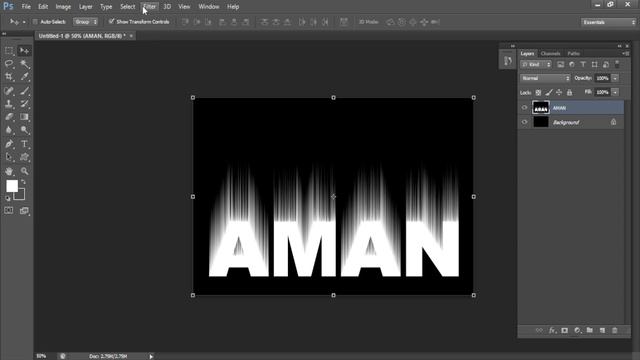Image resolution: width=640 pixels, height=360 pixels.
Task: Toggle lock image pixels
Action: (x=549, y=93)
